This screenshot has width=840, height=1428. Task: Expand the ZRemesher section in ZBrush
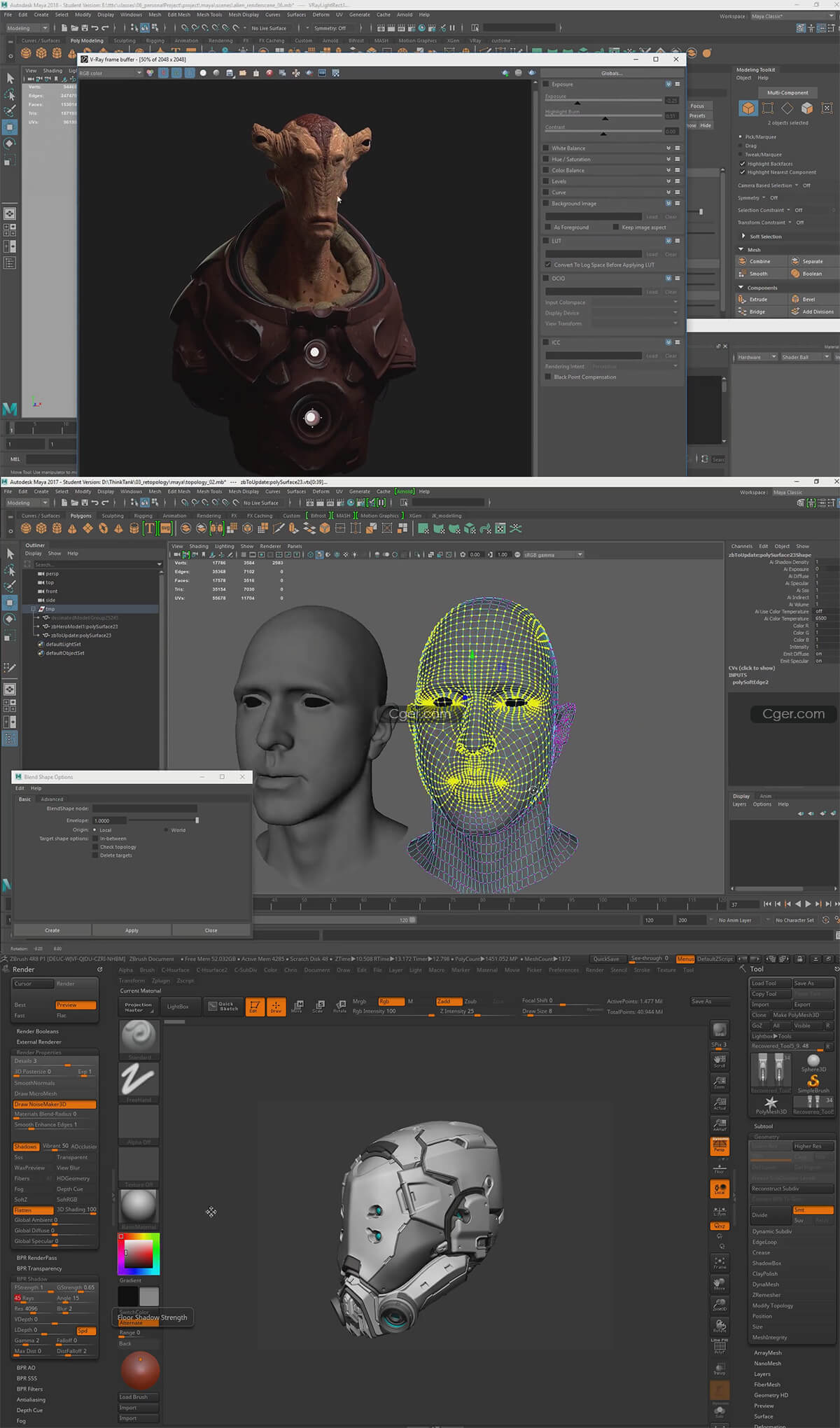767,1295
